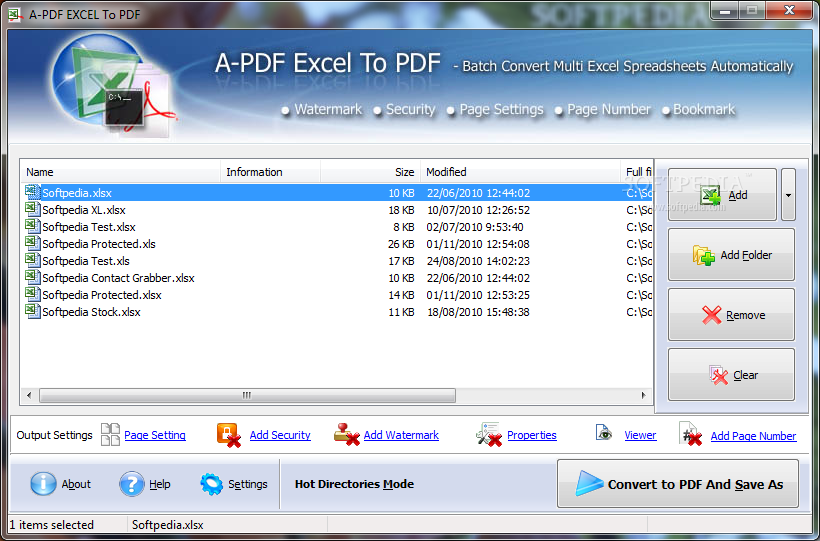
Task: Open the Add Watermark link
Action: (401, 435)
